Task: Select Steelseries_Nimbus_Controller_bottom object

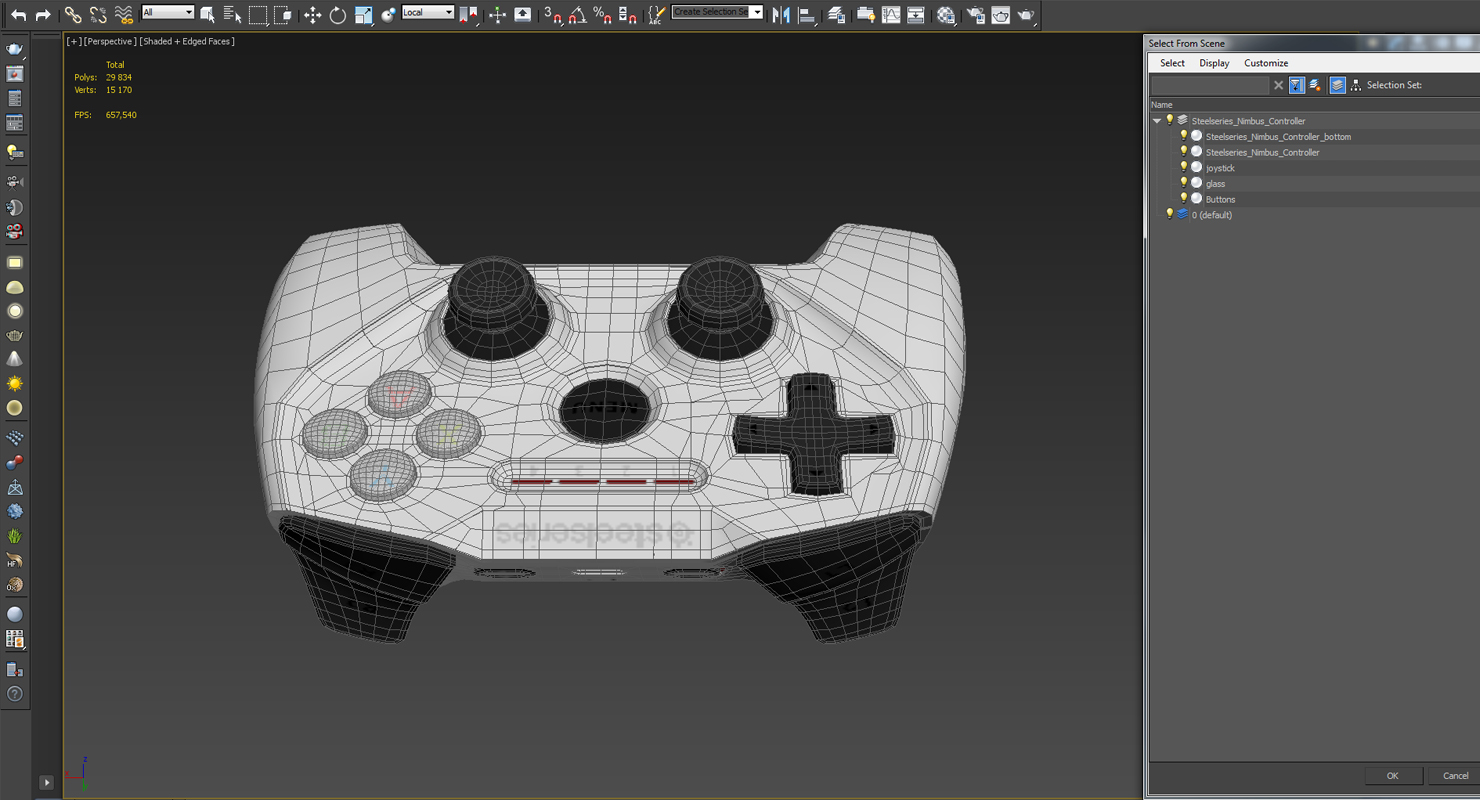Action: coord(1278,137)
